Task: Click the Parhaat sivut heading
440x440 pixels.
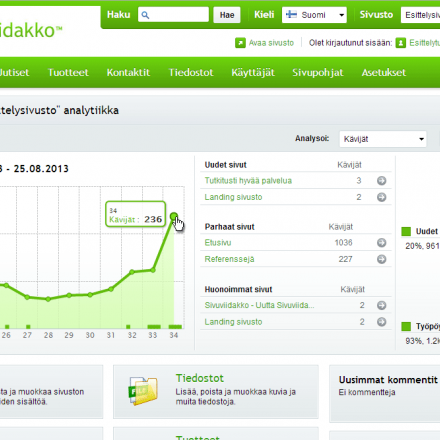Action: [x=229, y=227]
